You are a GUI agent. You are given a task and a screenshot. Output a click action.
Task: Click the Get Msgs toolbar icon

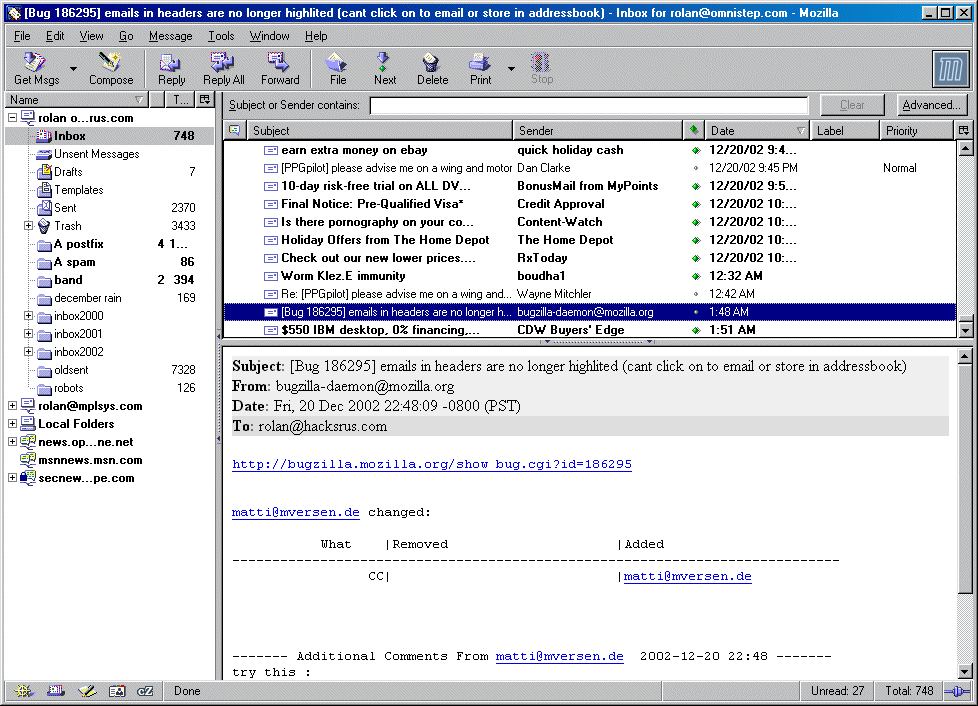[36, 68]
